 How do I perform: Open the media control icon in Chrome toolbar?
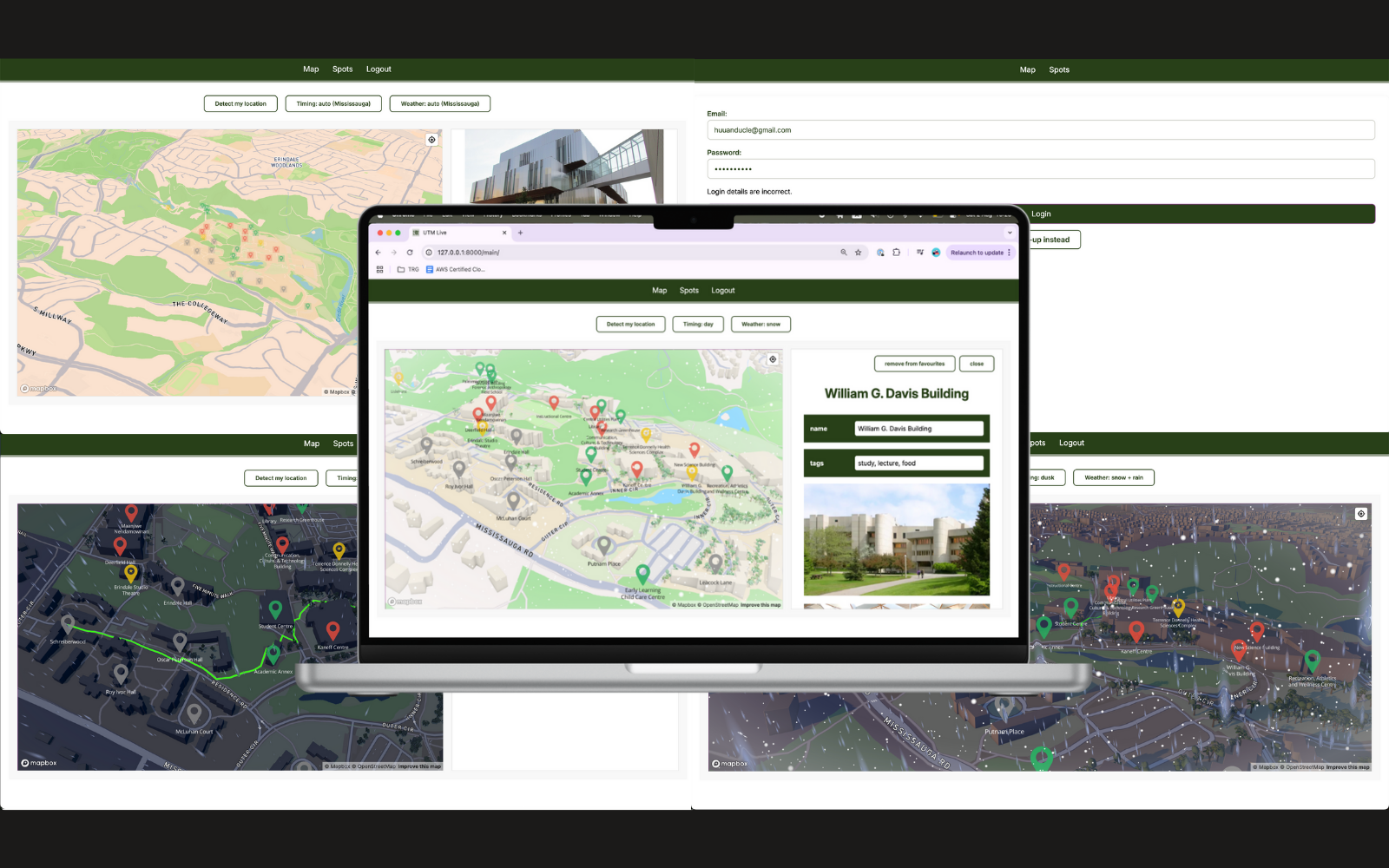[x=919, y=253]
